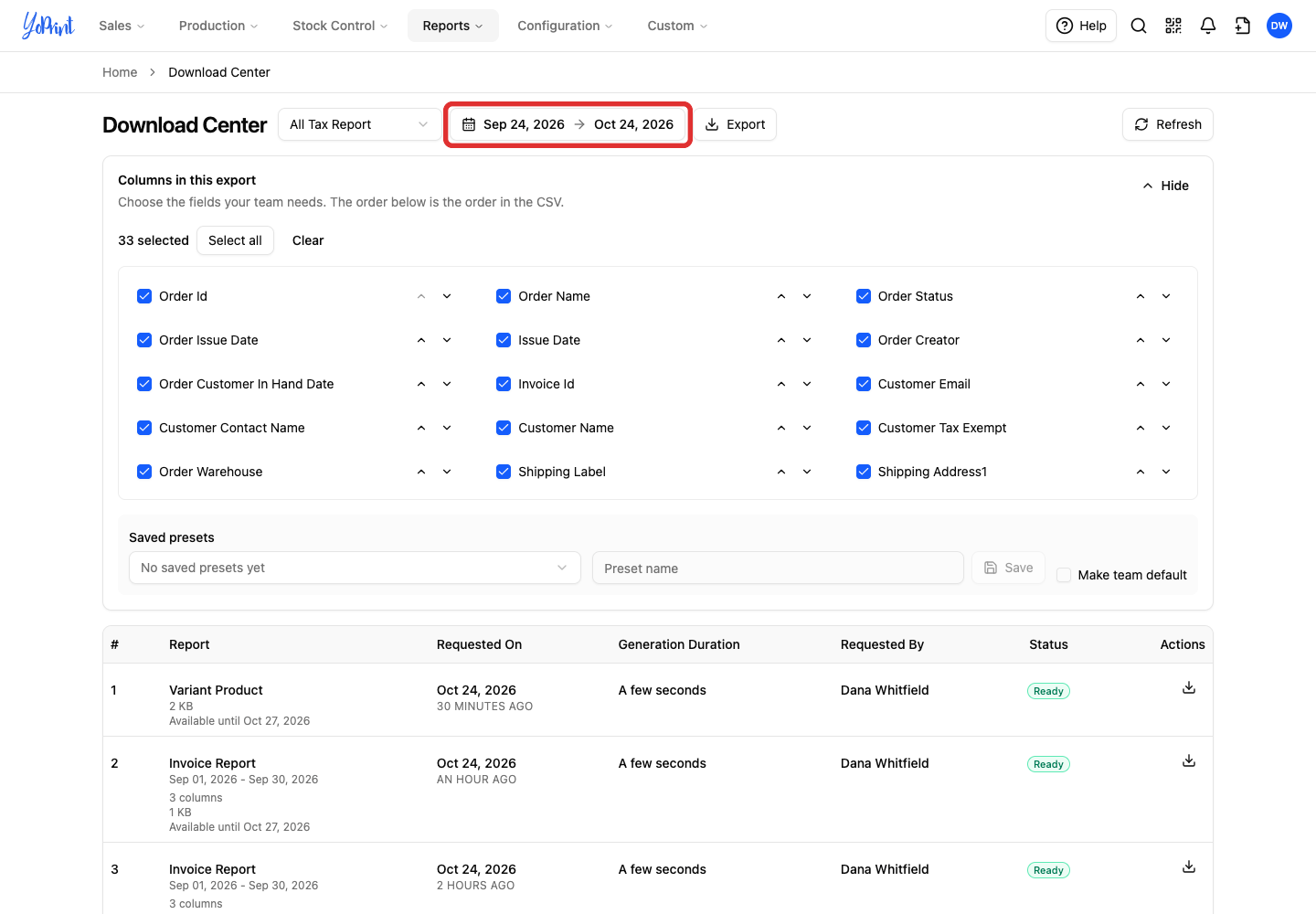Click the YoPrint logo
Viewport: 1316px width, 914px height.
[x=48, y=26]
